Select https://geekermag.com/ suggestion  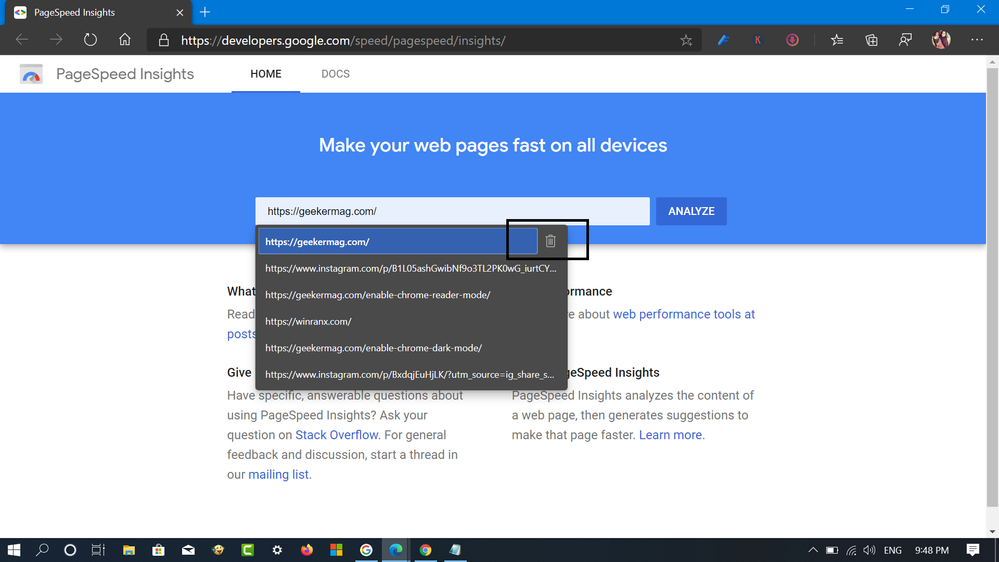pyautogui.click(x=398, y=241)
